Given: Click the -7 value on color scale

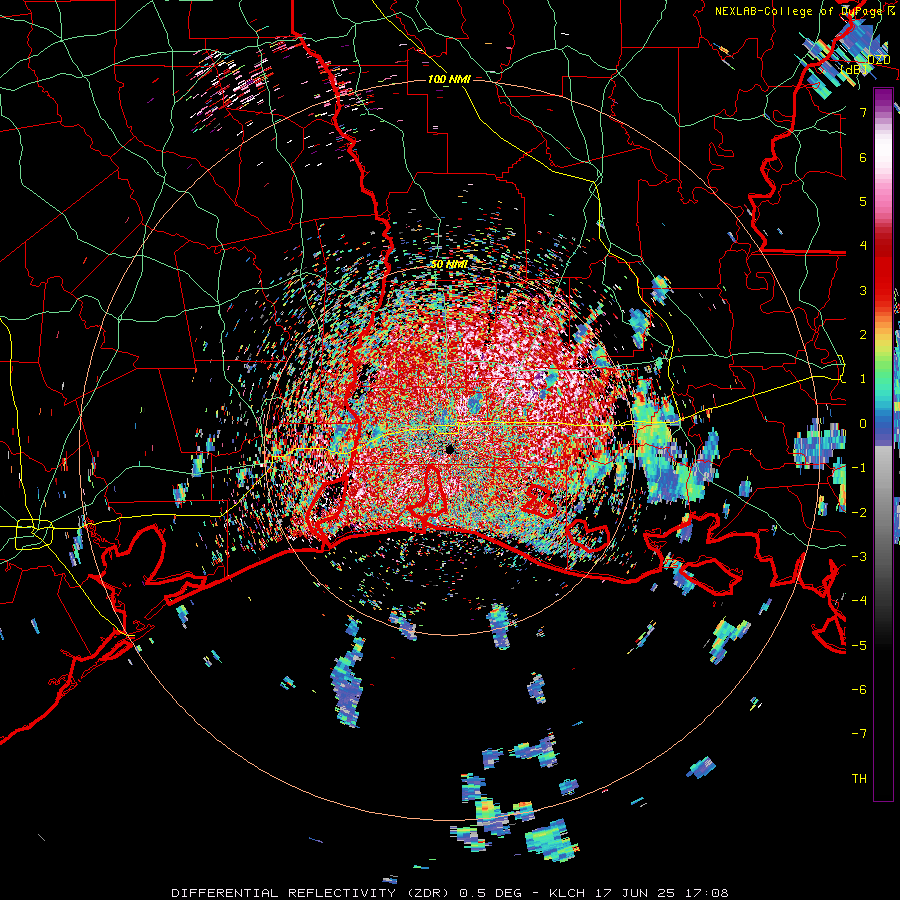Looking at the screenshot, I should 859,734.
